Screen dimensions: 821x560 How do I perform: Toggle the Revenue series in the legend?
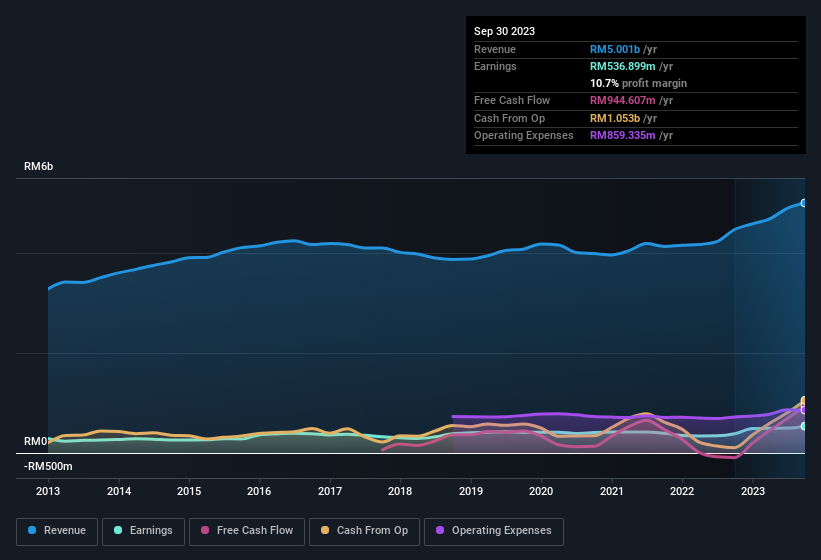click(57, 530)
